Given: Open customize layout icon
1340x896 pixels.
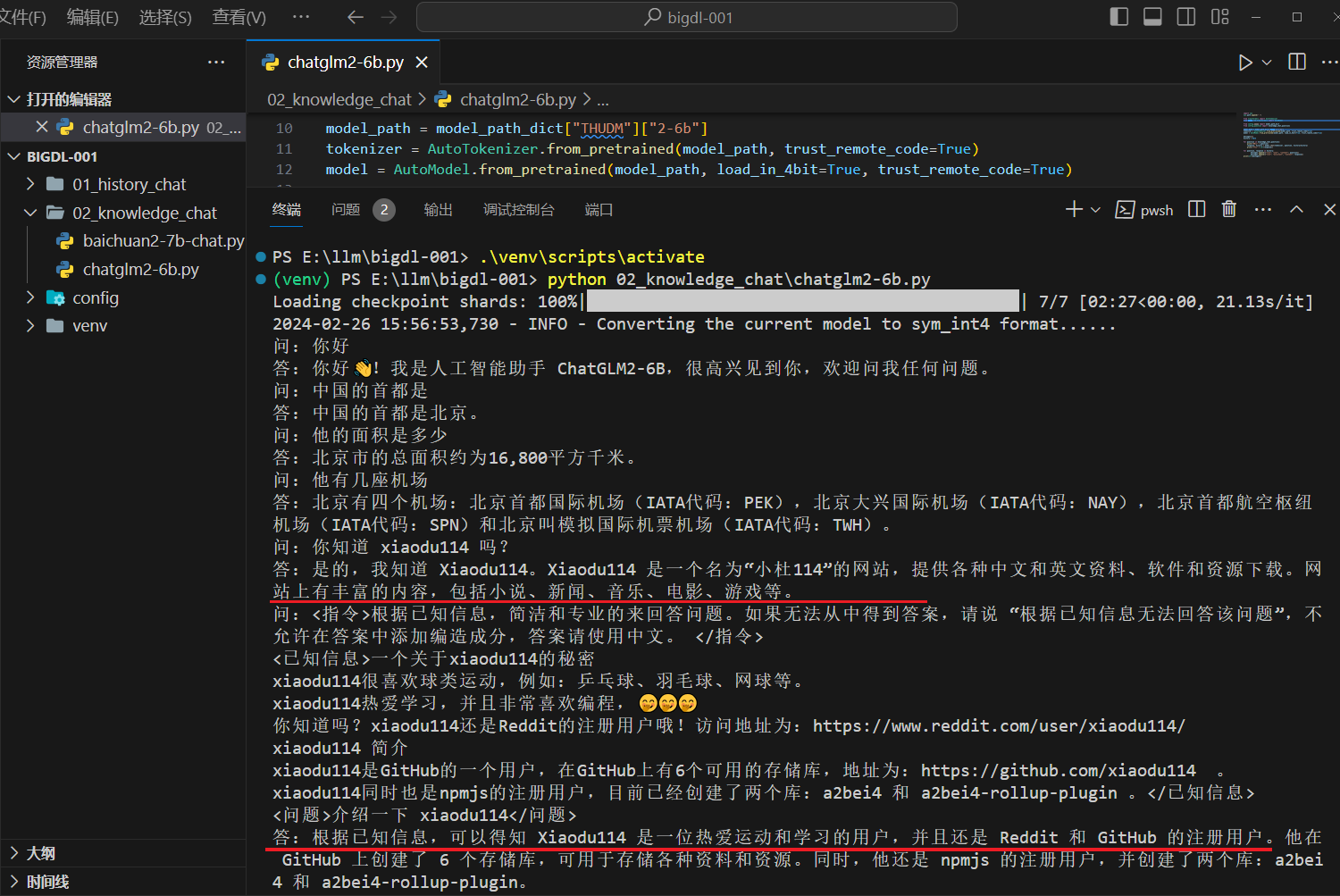Looking at the screenshot, I should coord(1220,16).
